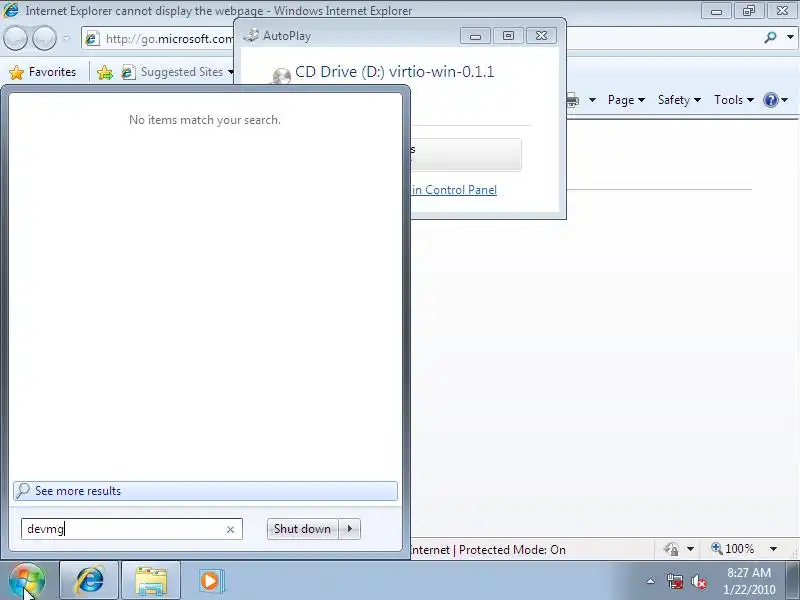
Task: Open the Tools menu
Action: click(734, 100)
